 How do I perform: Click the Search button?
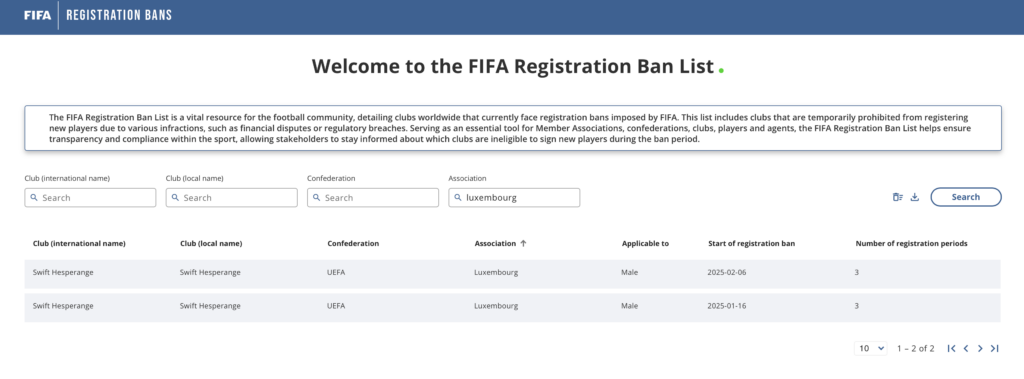click(x=966, y=197)
